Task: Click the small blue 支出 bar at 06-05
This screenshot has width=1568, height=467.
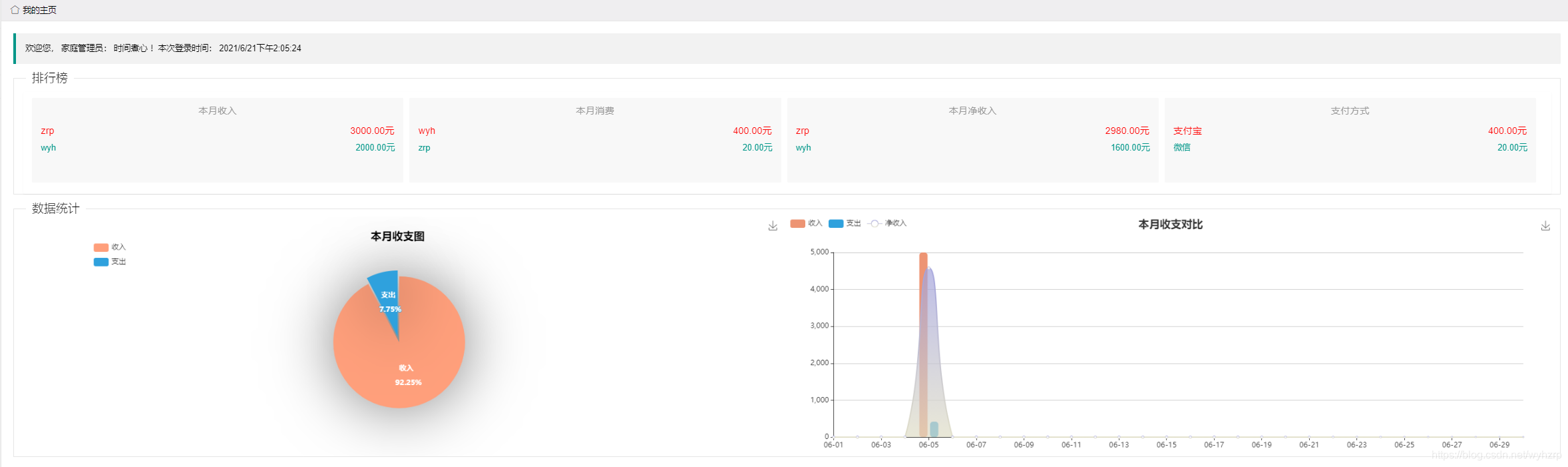Action: [934, 430]
